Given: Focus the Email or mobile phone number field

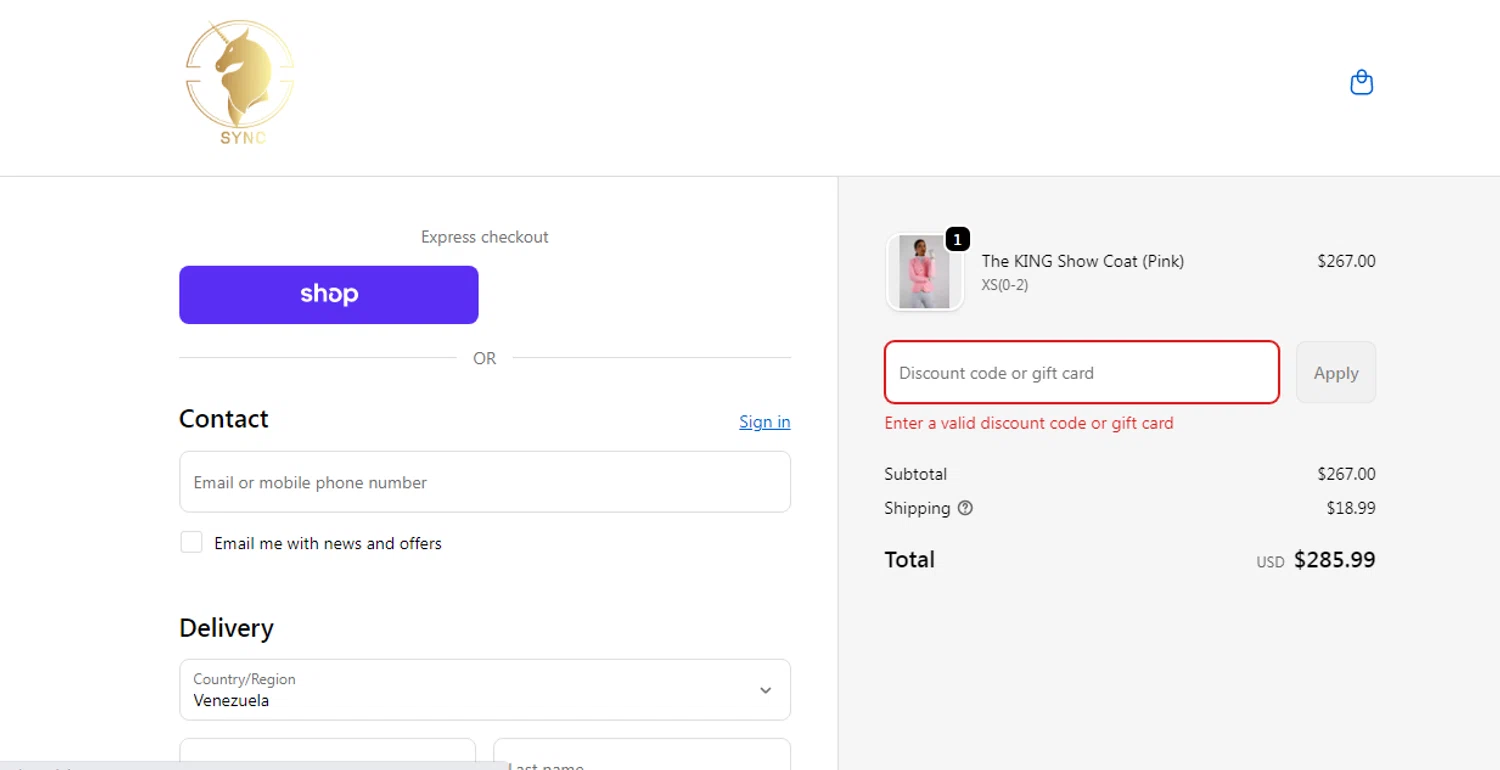Looking at the screenshot, I should (x=485, y=482).
